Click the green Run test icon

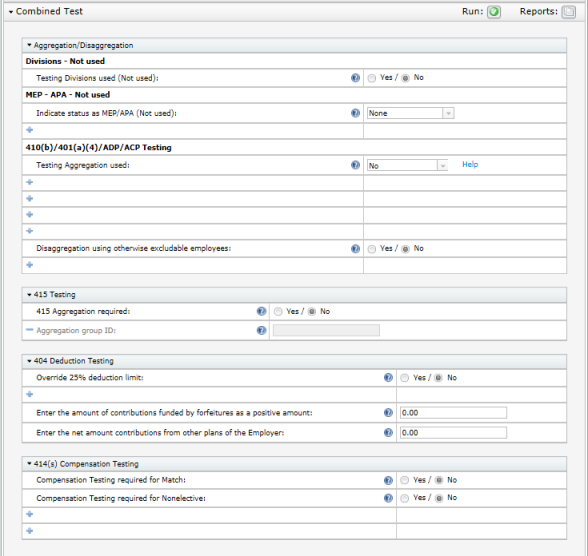pyautogui.click(x=494, y=12)
